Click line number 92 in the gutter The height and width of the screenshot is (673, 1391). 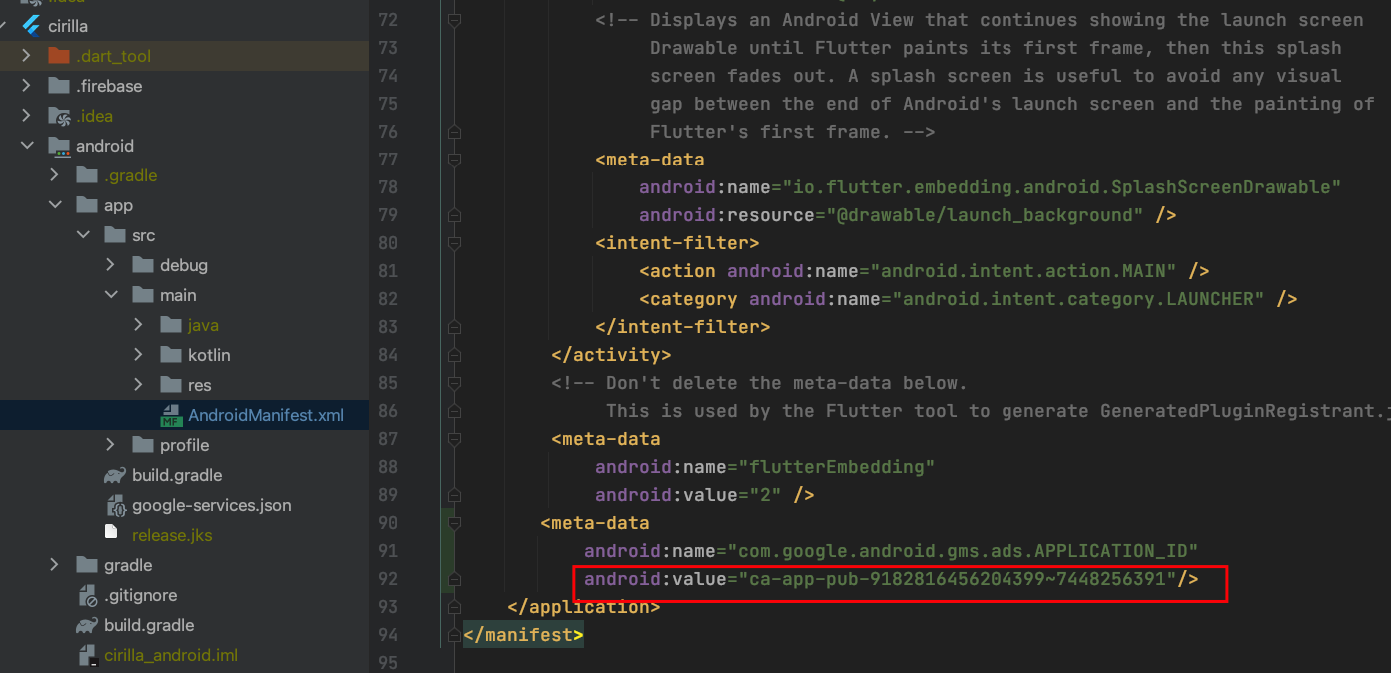tap(386, 579)
